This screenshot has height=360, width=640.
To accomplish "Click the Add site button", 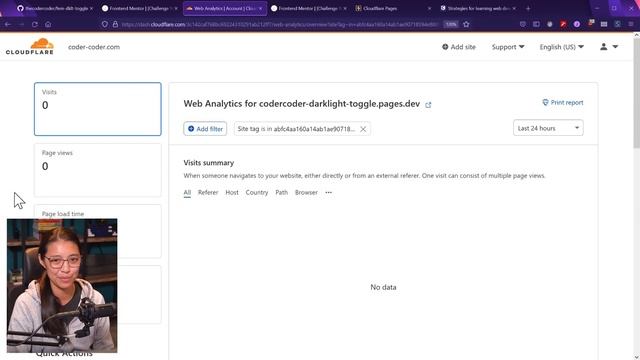I will pos(459,47).
